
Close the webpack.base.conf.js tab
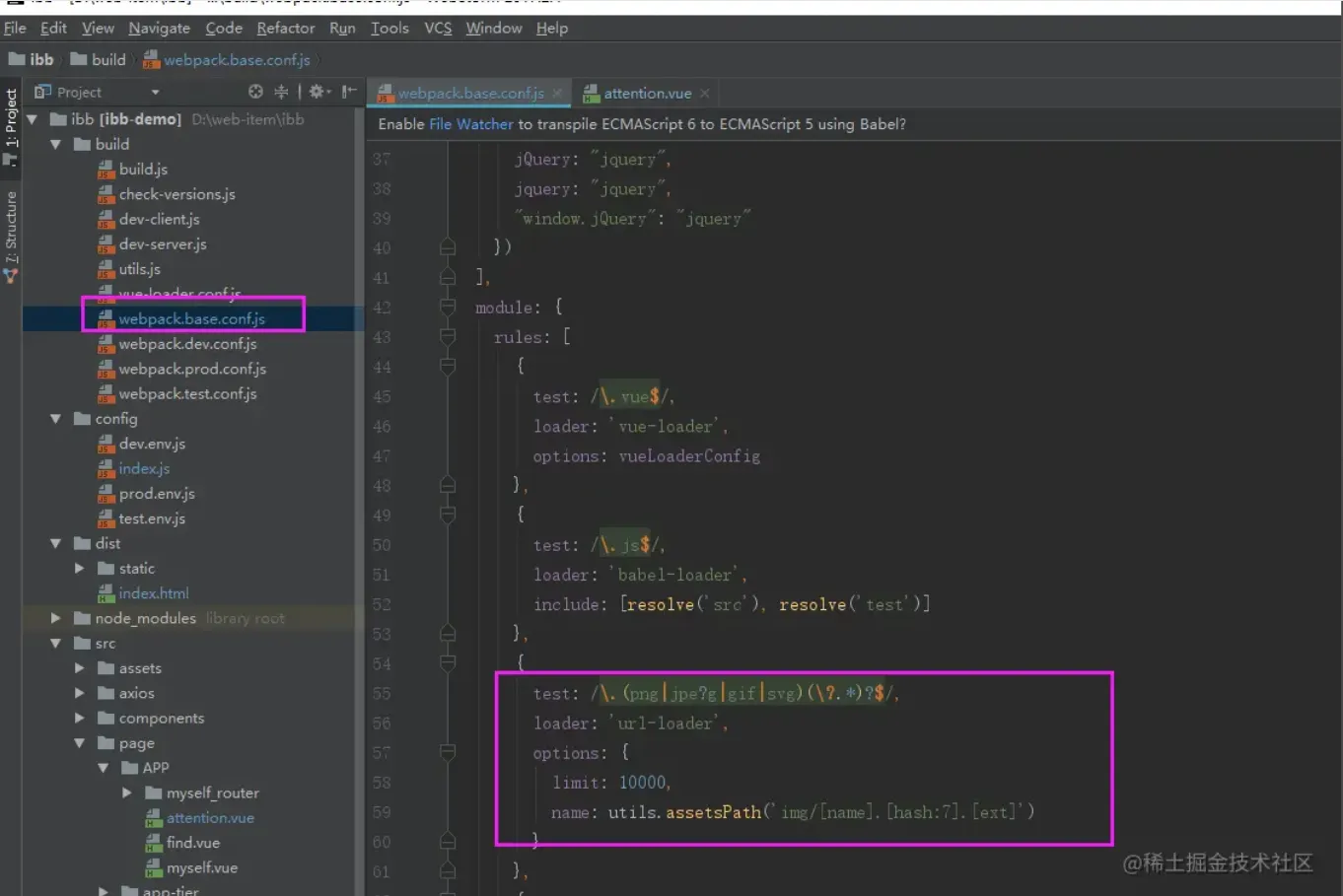pos(557,94)
